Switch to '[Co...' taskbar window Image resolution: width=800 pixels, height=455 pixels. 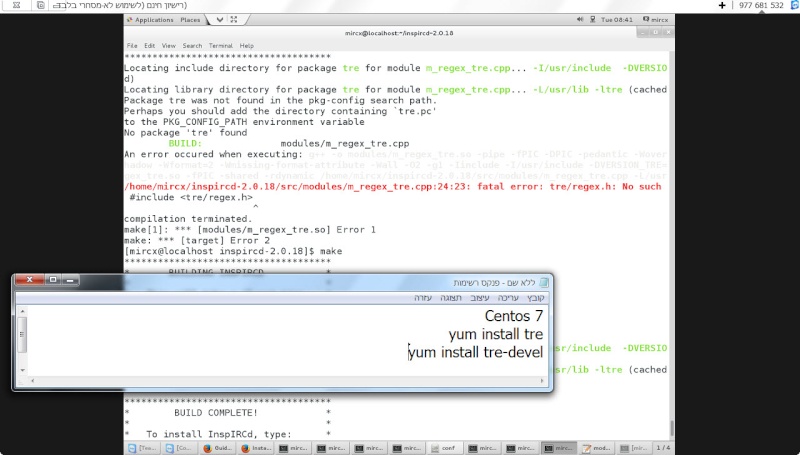coord(180,448)
